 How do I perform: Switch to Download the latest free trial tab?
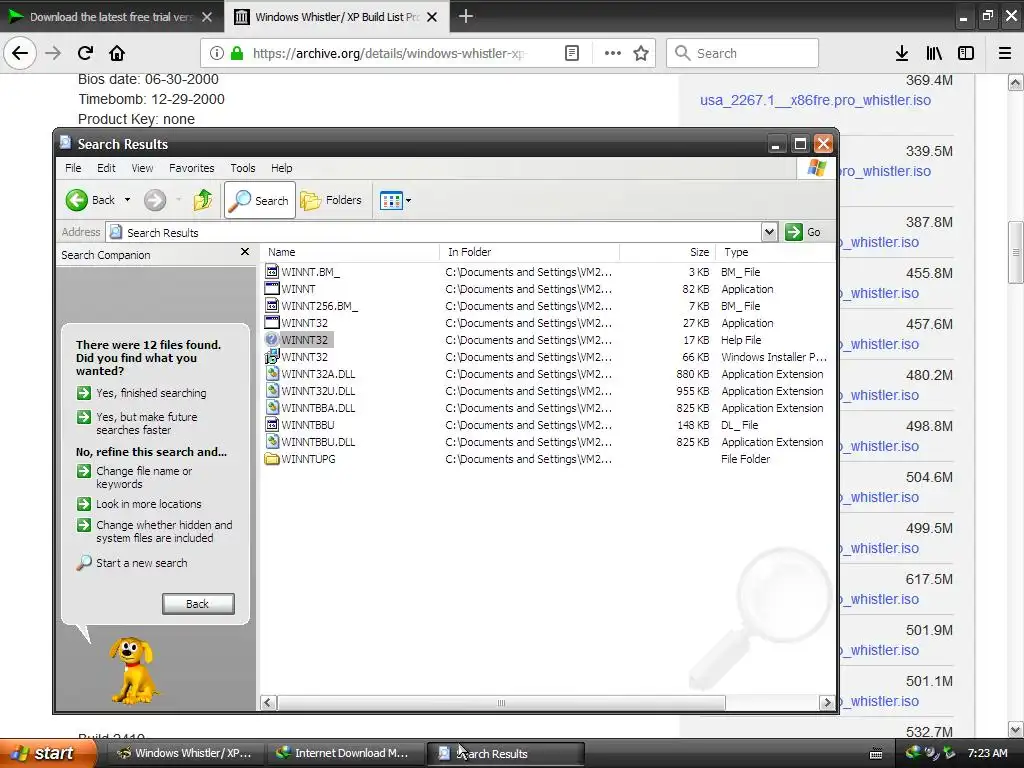tap(110, 16)
